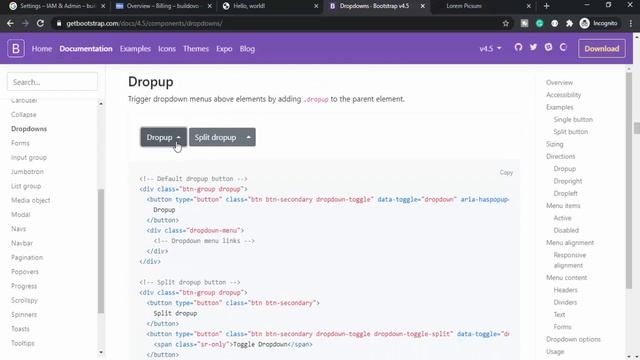This screenshot has width=640, height=360.
Task: Open the v4.5 version dropdown
Action: tap(490, 49)
